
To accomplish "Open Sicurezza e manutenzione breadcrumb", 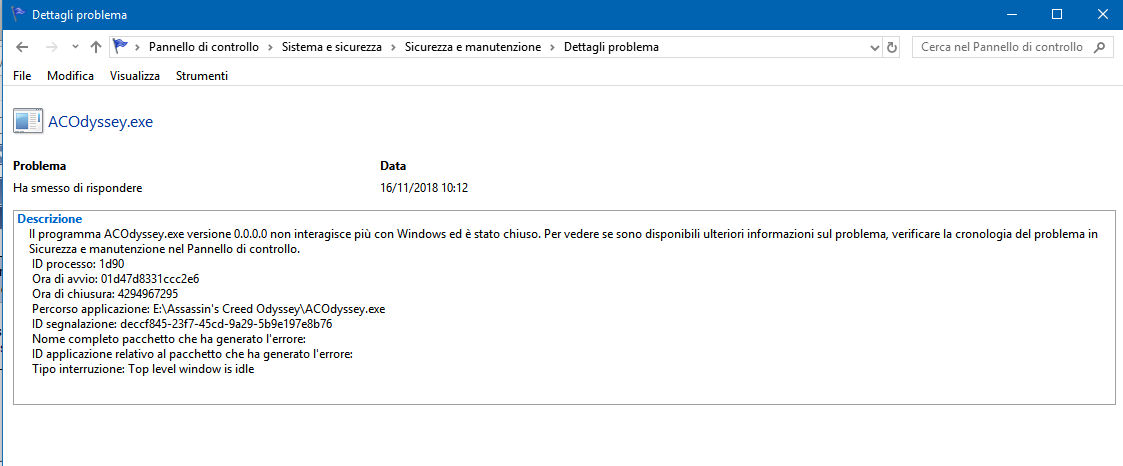I will click(473, 47).
